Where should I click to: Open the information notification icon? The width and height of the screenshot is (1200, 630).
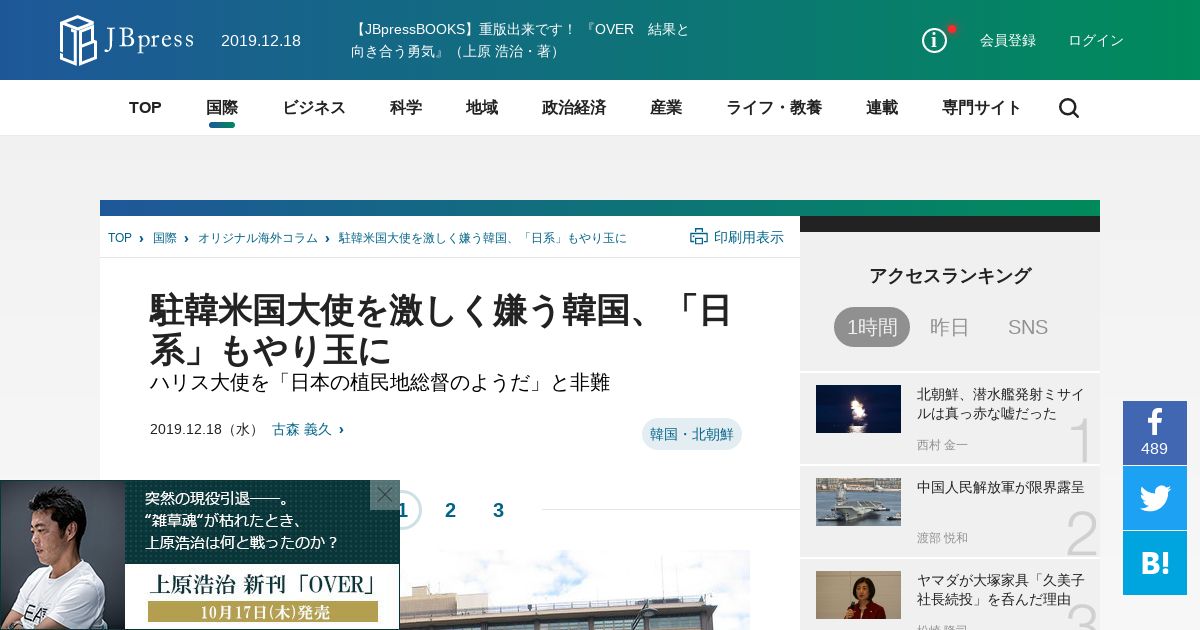pyautogui.click(x=934, y=40)
